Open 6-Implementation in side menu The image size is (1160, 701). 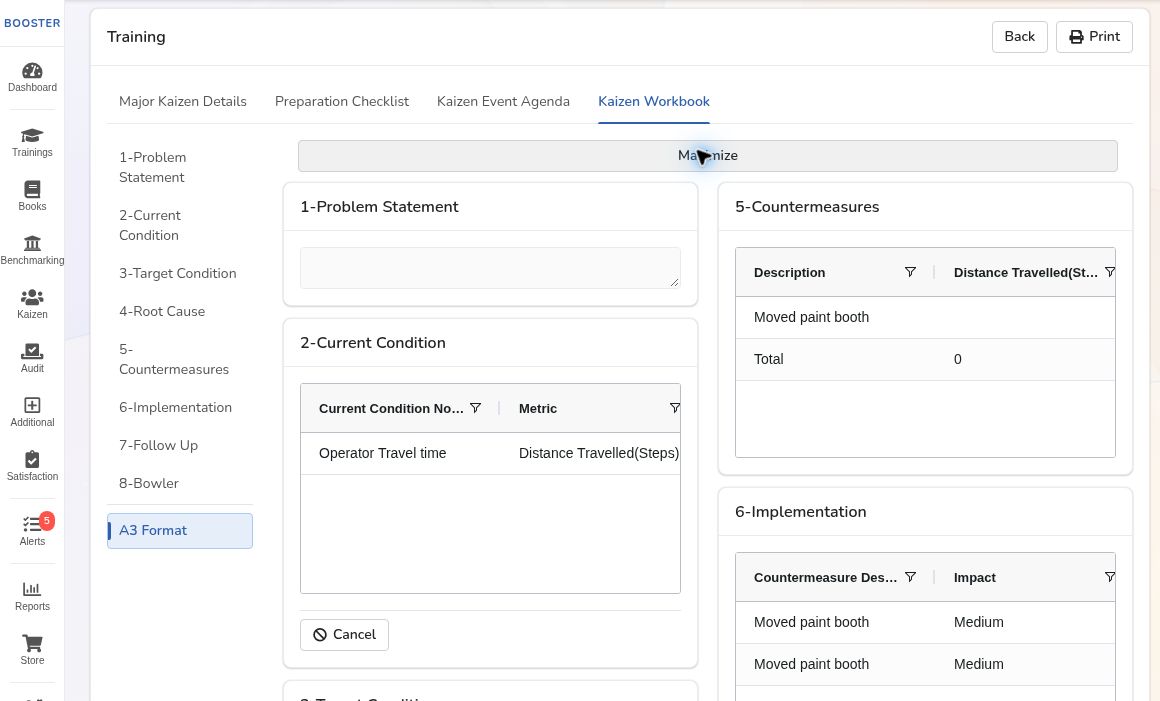[x=180, y=407]
